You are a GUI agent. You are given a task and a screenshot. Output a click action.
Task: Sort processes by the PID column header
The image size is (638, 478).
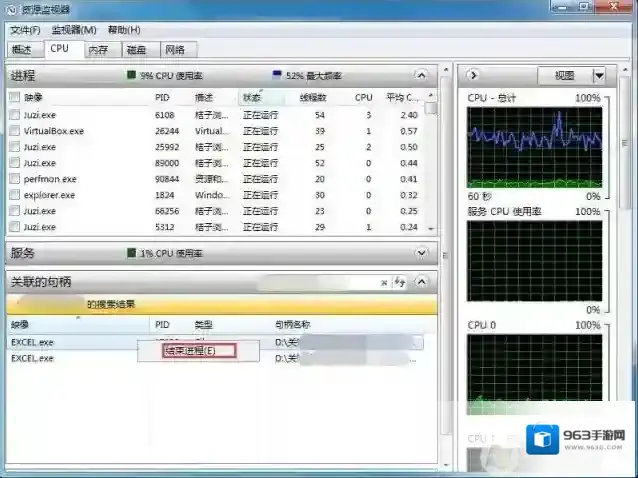[x=164, y=98]
